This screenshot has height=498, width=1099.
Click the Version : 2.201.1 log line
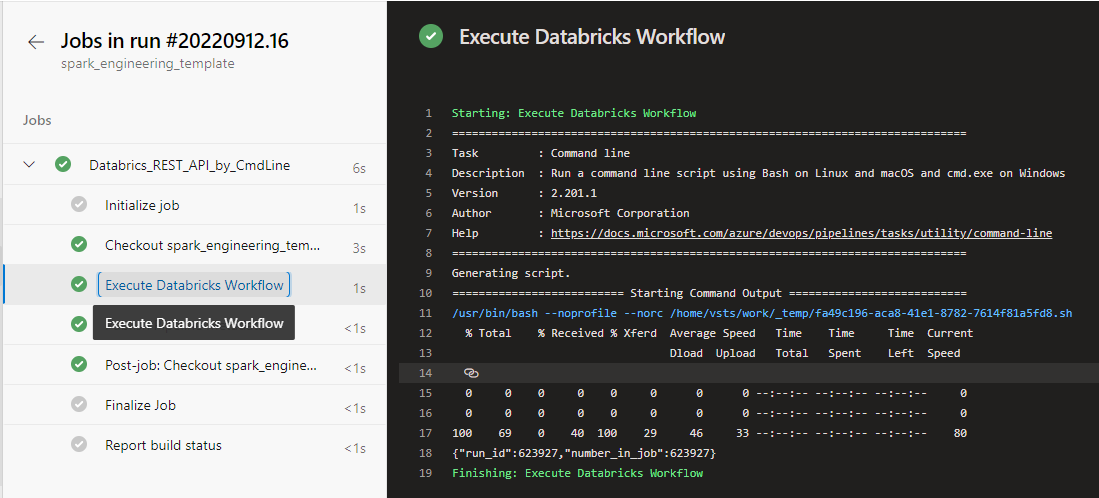pos(524,193)
